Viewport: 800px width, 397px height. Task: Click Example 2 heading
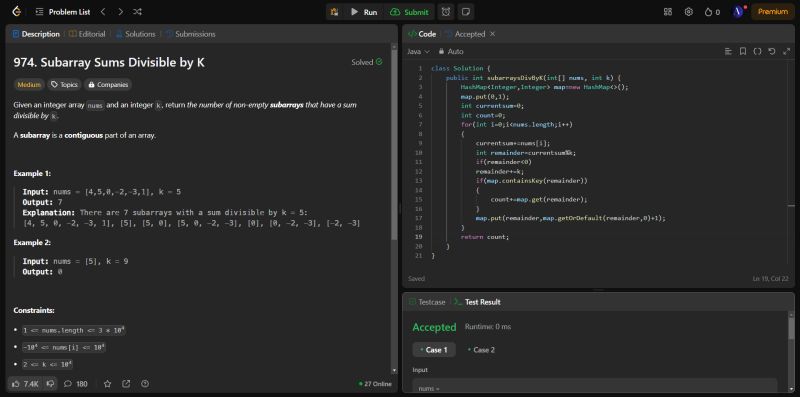pos(32,242)
